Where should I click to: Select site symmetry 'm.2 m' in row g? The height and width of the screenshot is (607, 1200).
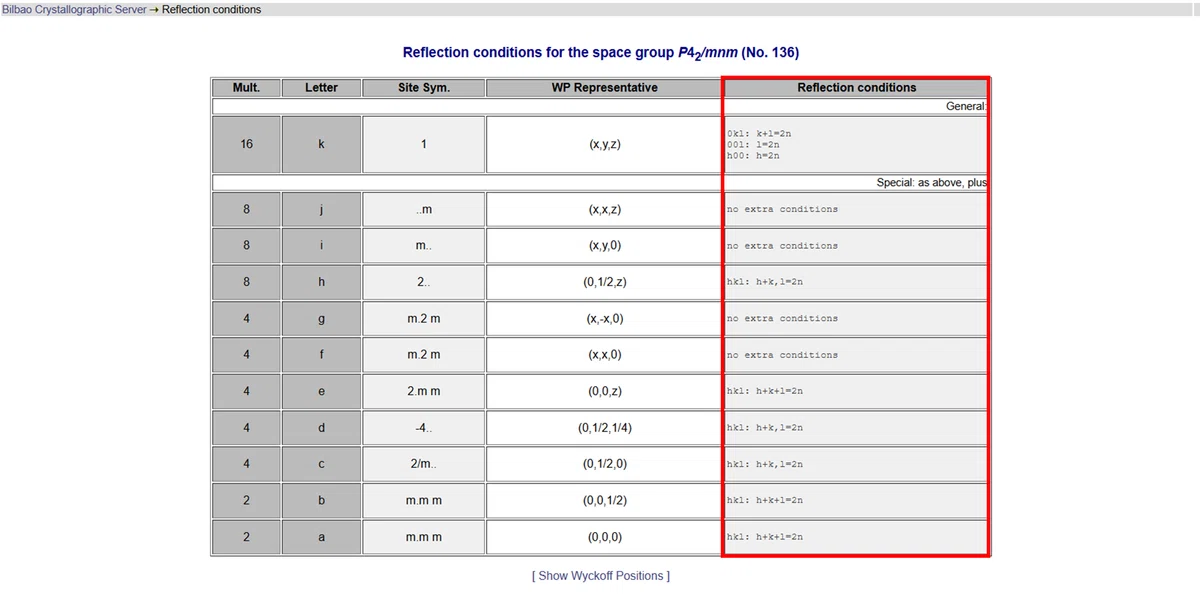[x=424, y=319]
